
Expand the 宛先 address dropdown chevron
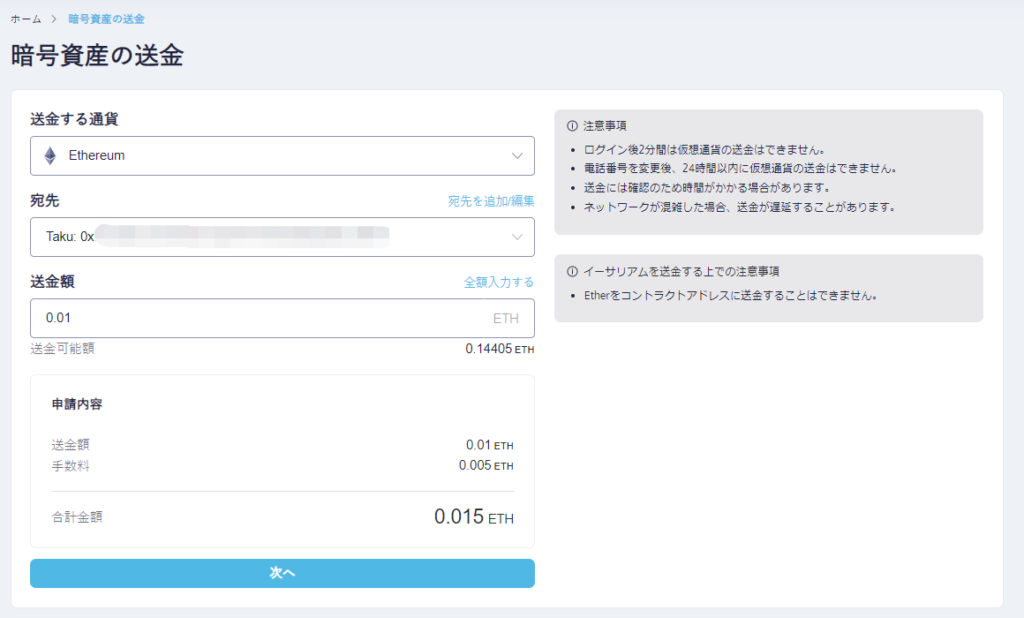[517, 236]
